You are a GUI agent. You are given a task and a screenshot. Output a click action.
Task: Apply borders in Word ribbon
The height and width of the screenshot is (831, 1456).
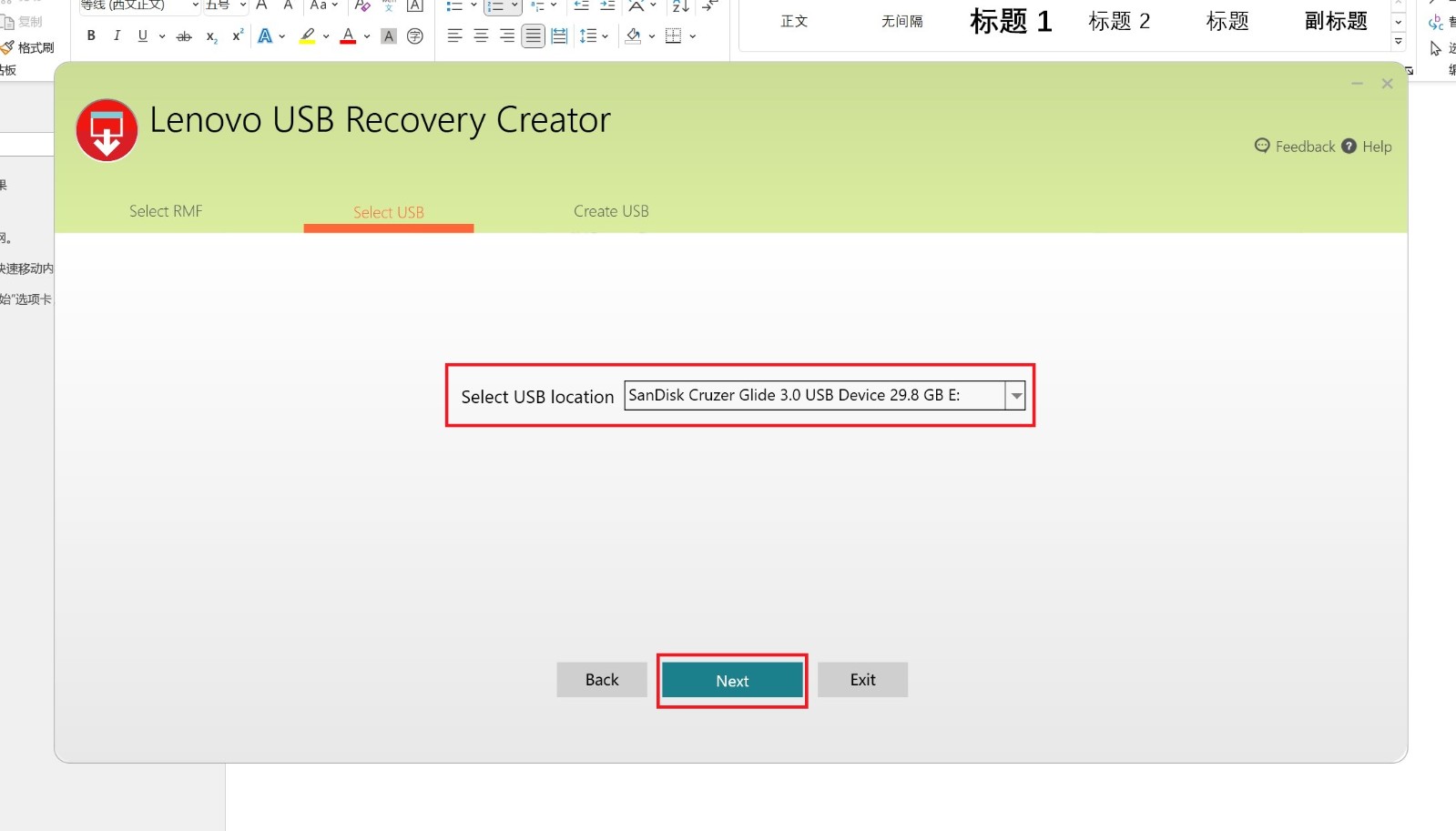(x=674, y=35)
